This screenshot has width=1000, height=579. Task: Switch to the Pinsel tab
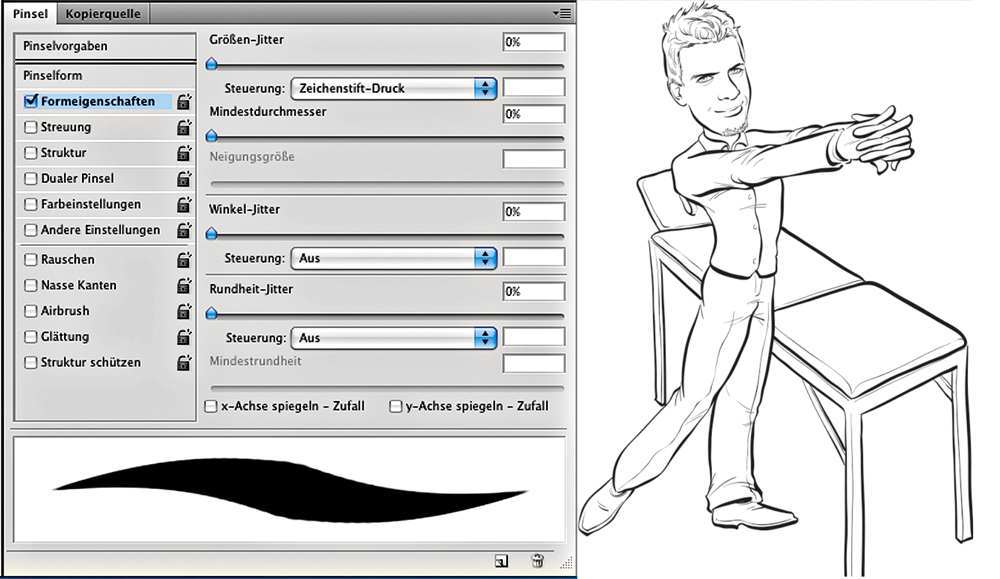click(30, 13)
